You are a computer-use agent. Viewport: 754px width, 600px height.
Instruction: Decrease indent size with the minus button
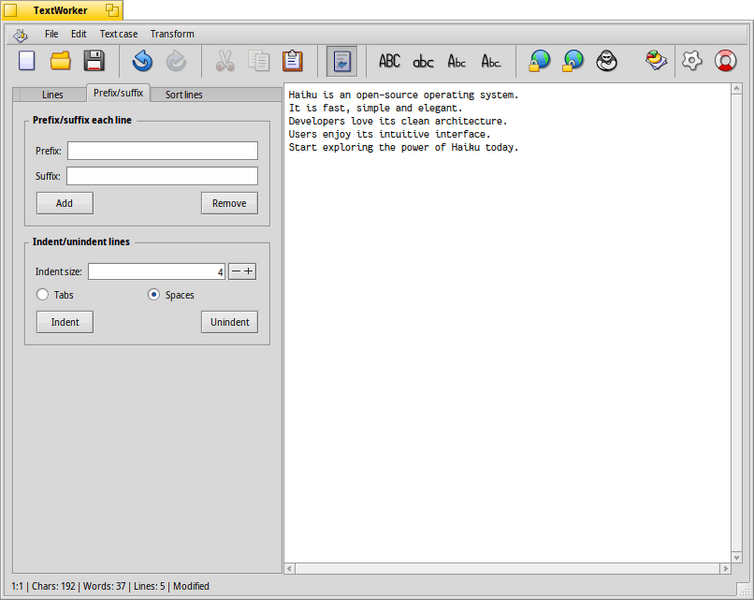[236, 272]
